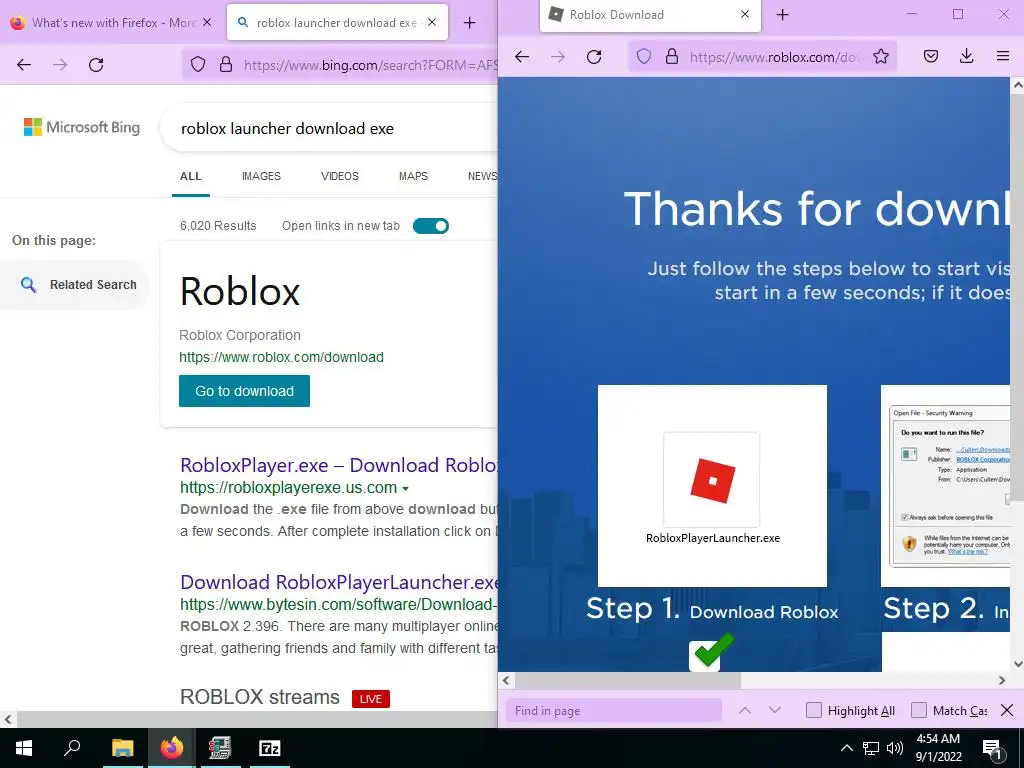Show hidden system tray icons

[x=846, y=748]
